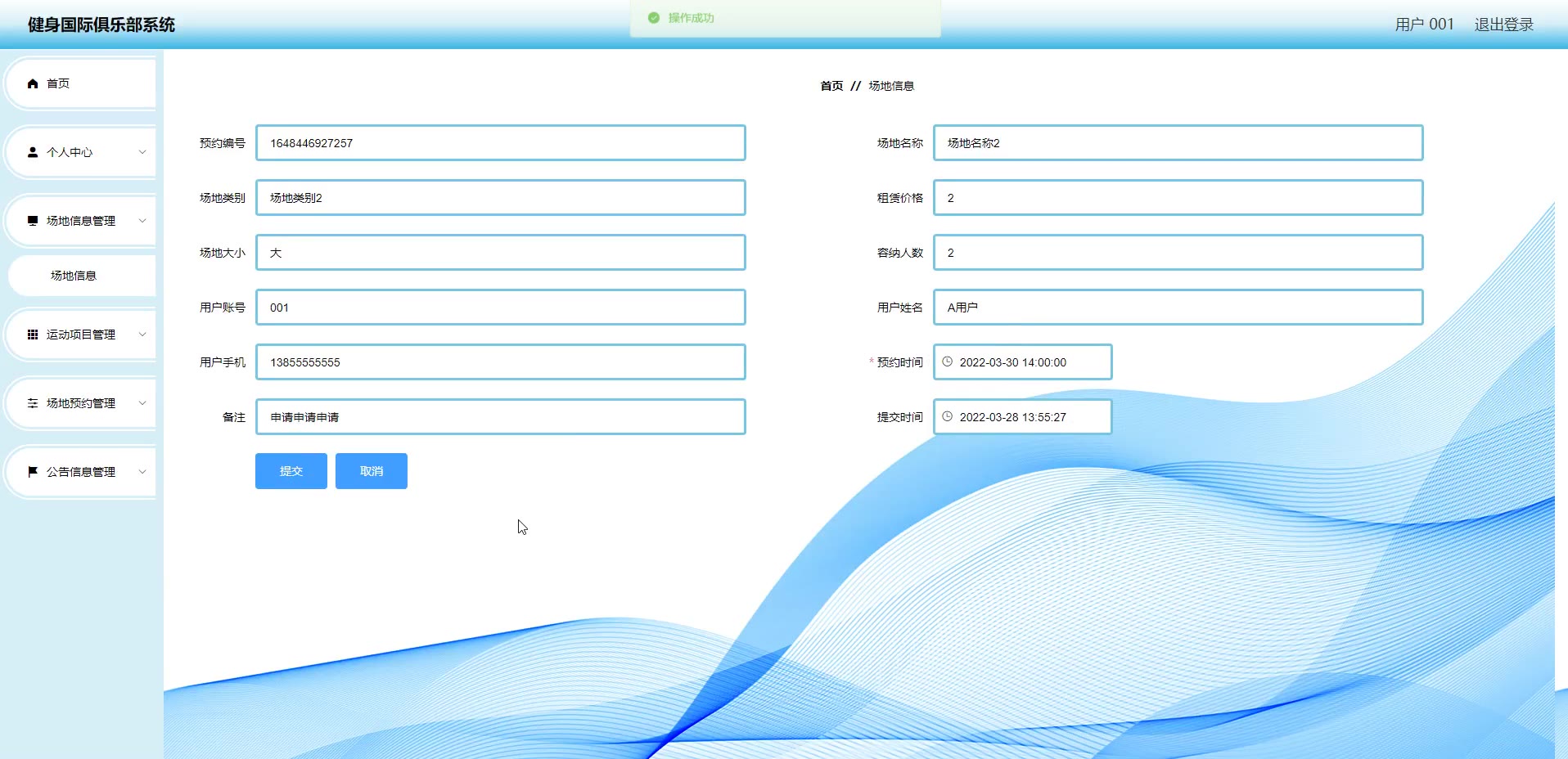Screen dimensions: 1568x759
Task: Open the 公告信息管理 menu
Action: click(82, 472)
